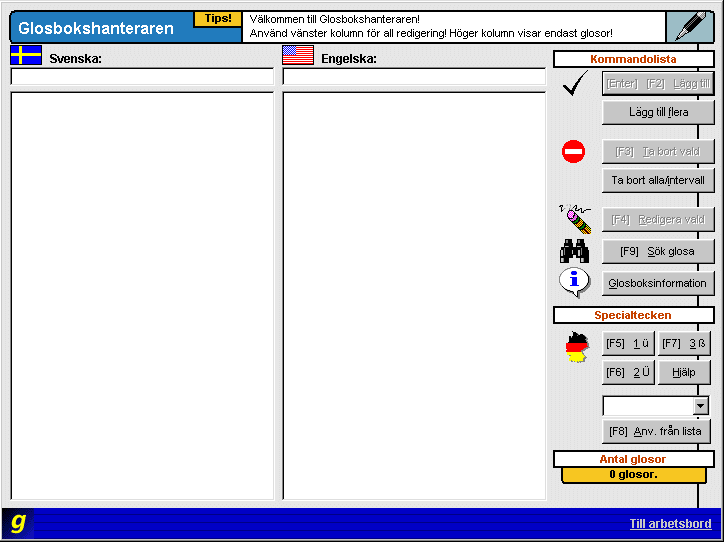Click the Germany map flag icon
Viewport: 724px width, 542px height.
pyautogui.click(x=577, y=347)
